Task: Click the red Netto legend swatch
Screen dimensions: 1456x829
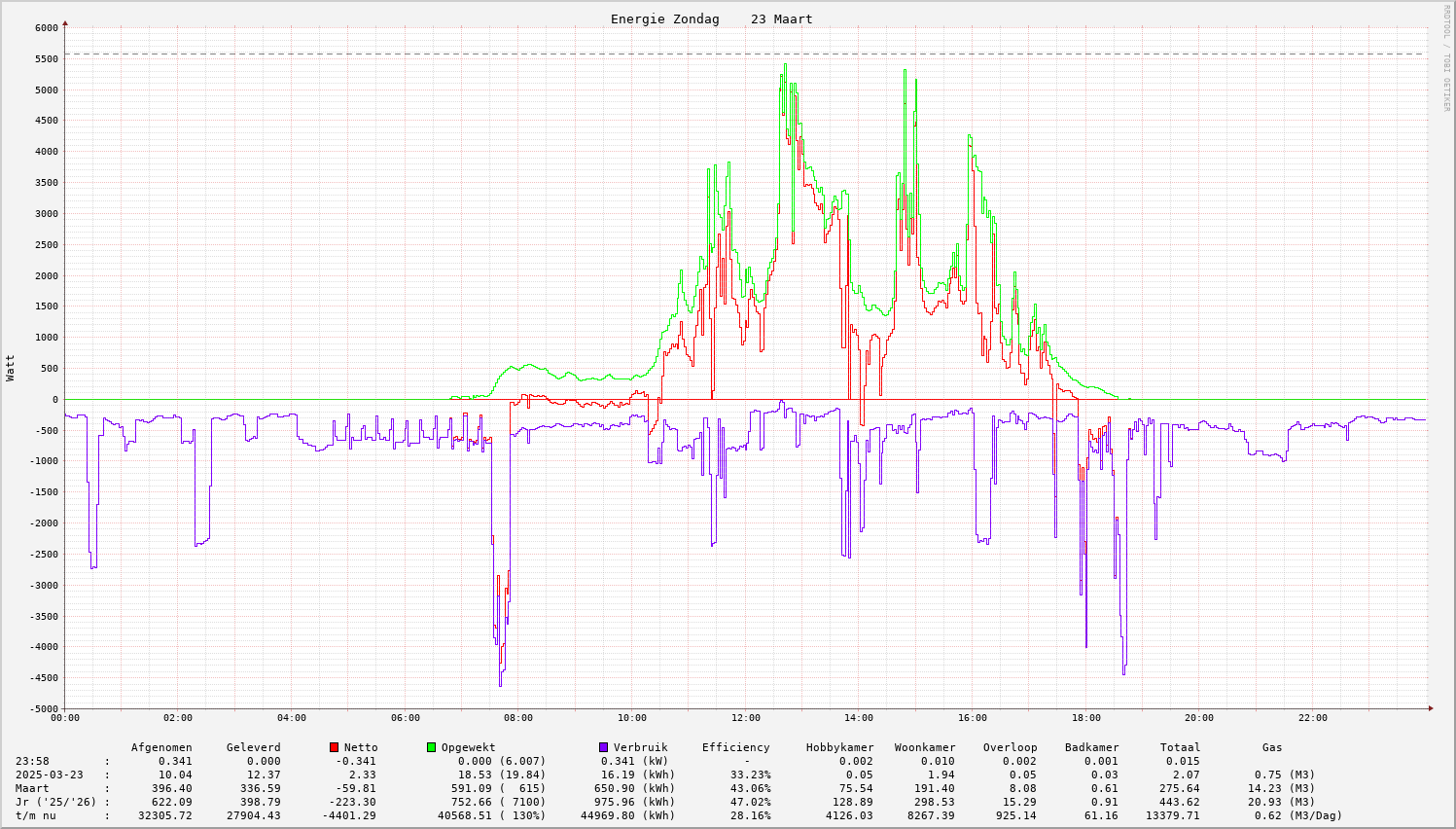Action: (335, 747)
